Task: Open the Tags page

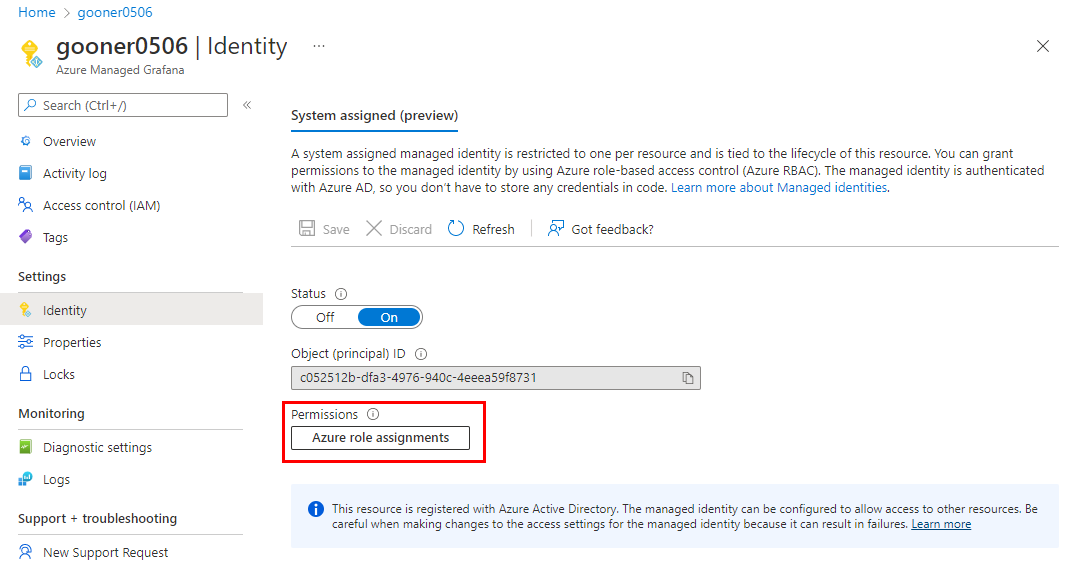Action: (55, 237)
